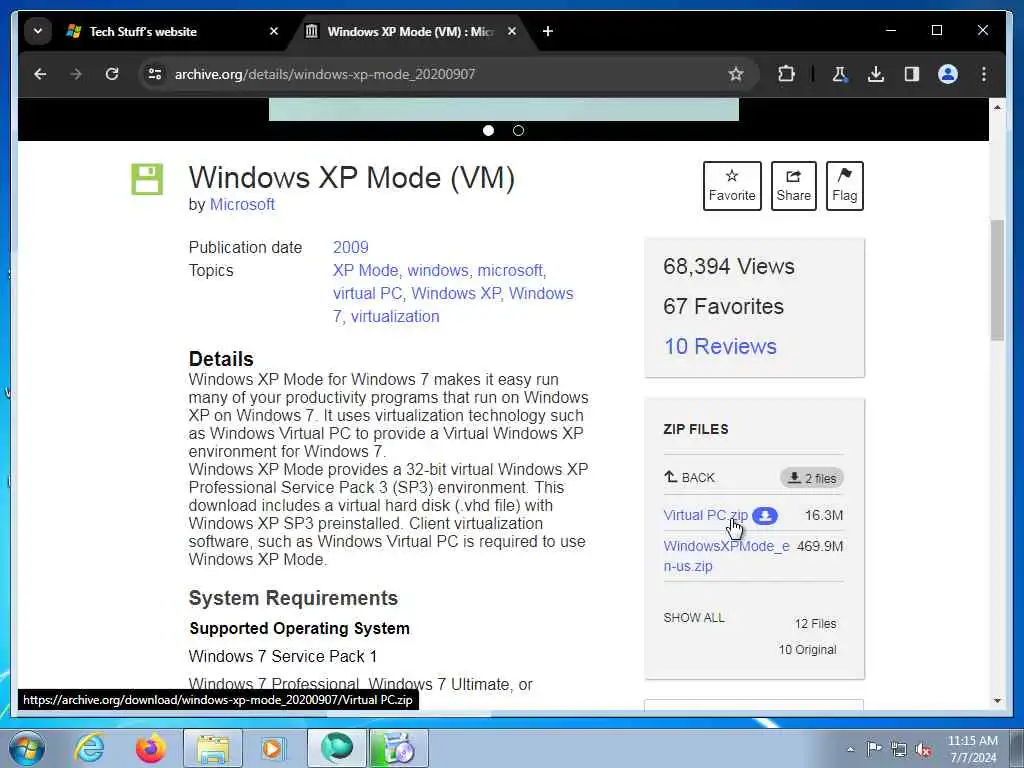Open Chrome Labs flask icon
Image resolution: width=1024 pixels, height=768 pixels.
pyautogui.click(x=840, y=74)
